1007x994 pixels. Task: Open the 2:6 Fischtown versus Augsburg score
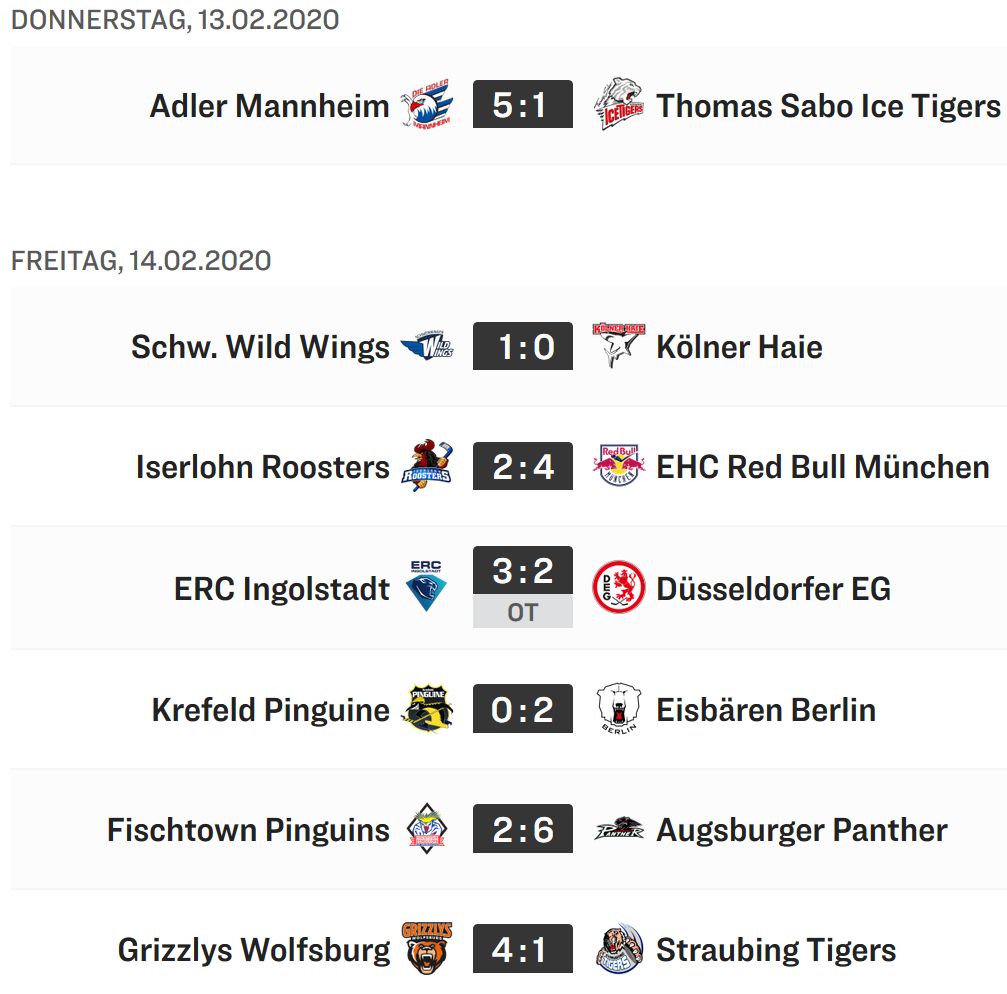click(x=523, y=829)
